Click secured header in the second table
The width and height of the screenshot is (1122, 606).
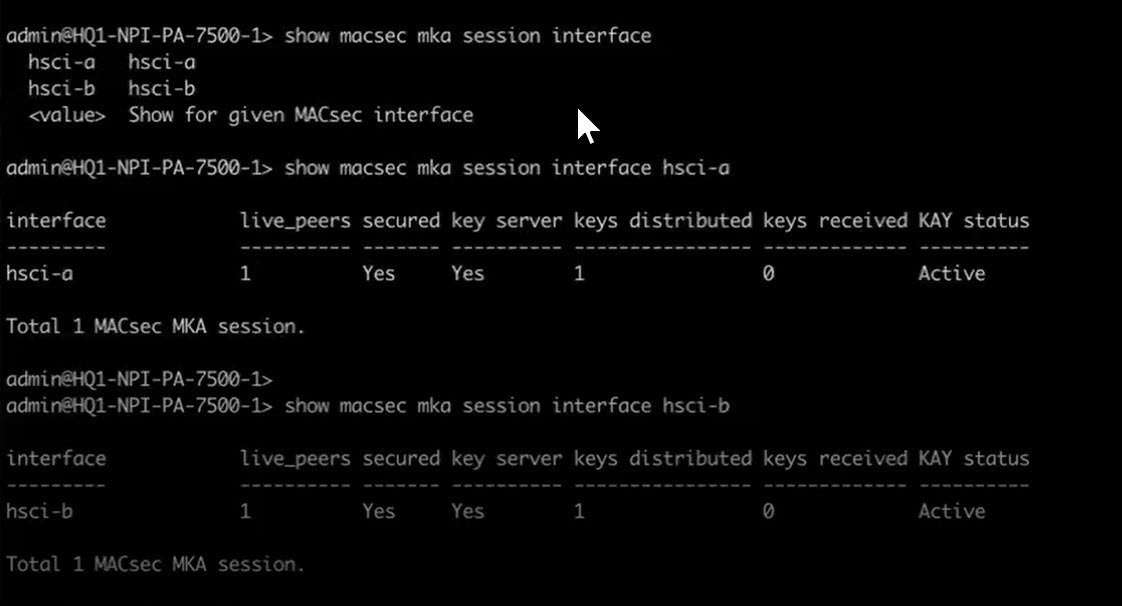[400, 459]
